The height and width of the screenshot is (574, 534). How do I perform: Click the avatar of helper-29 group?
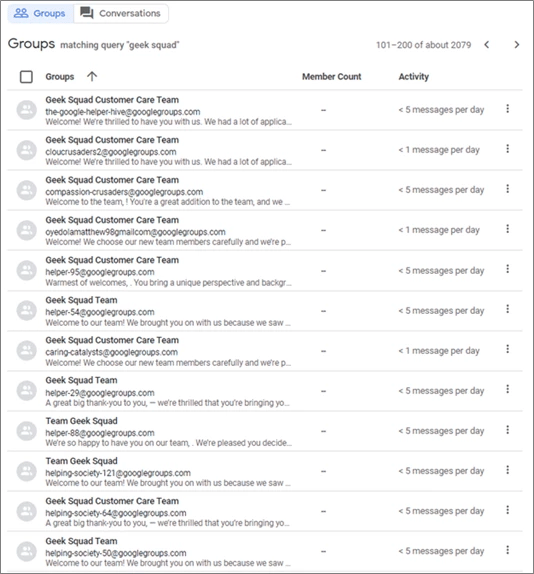[x=26, y=391]
